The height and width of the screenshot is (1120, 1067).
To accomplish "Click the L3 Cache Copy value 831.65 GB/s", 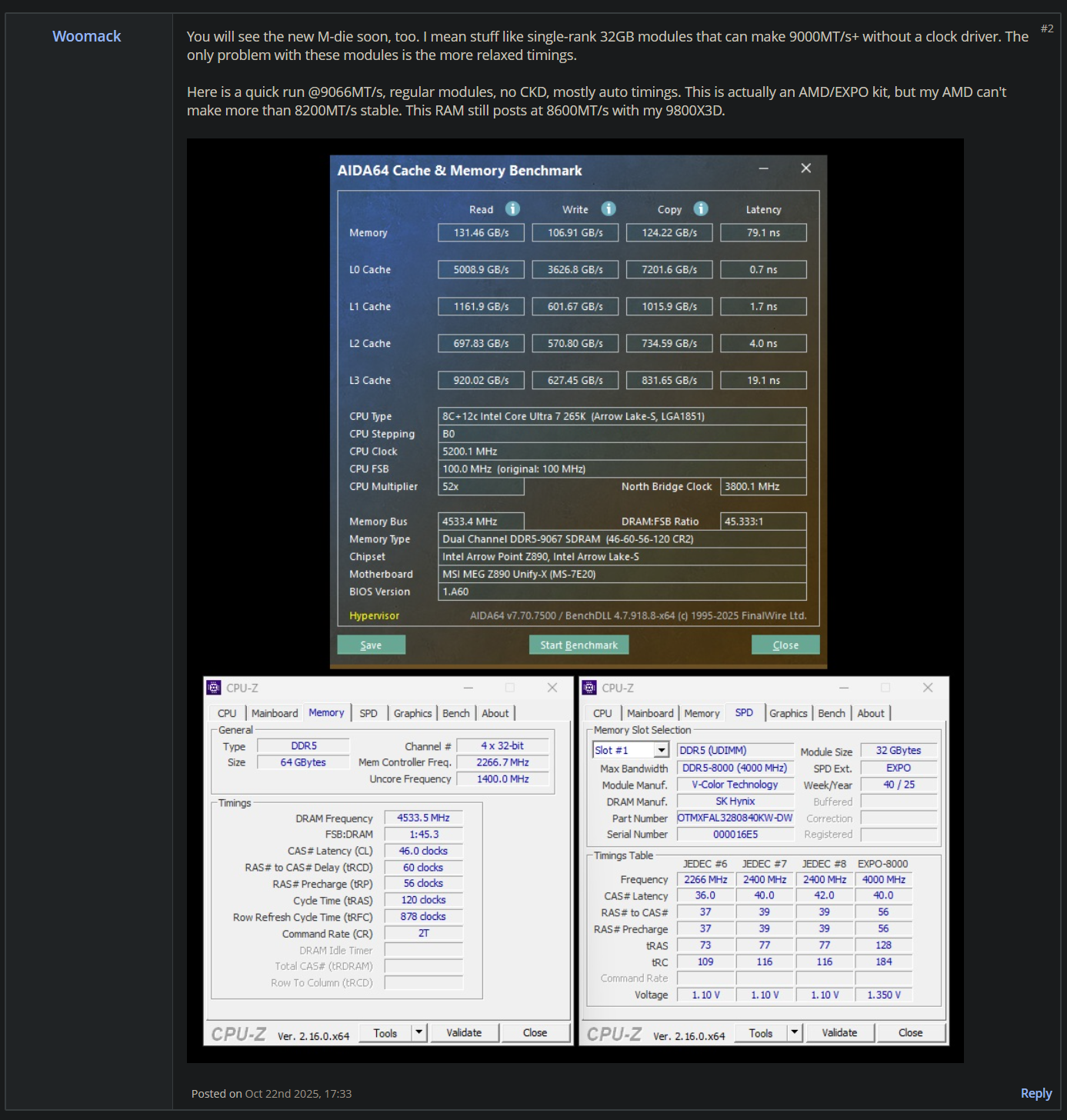I will point(669,380).
